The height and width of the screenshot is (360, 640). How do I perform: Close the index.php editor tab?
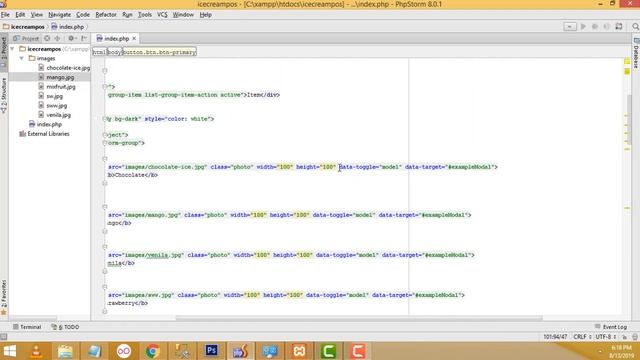(134, 38)
